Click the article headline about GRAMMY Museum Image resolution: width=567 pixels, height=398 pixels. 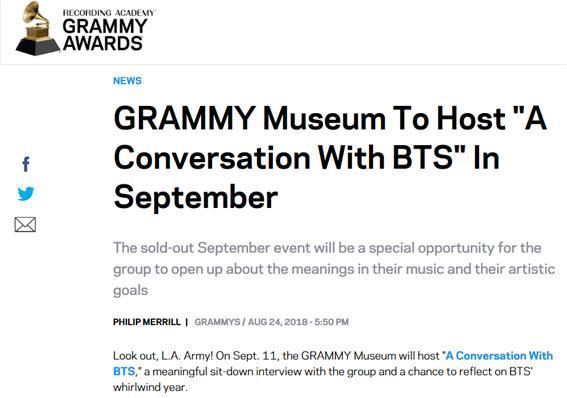pyautogui.click(x=330, y=158)
